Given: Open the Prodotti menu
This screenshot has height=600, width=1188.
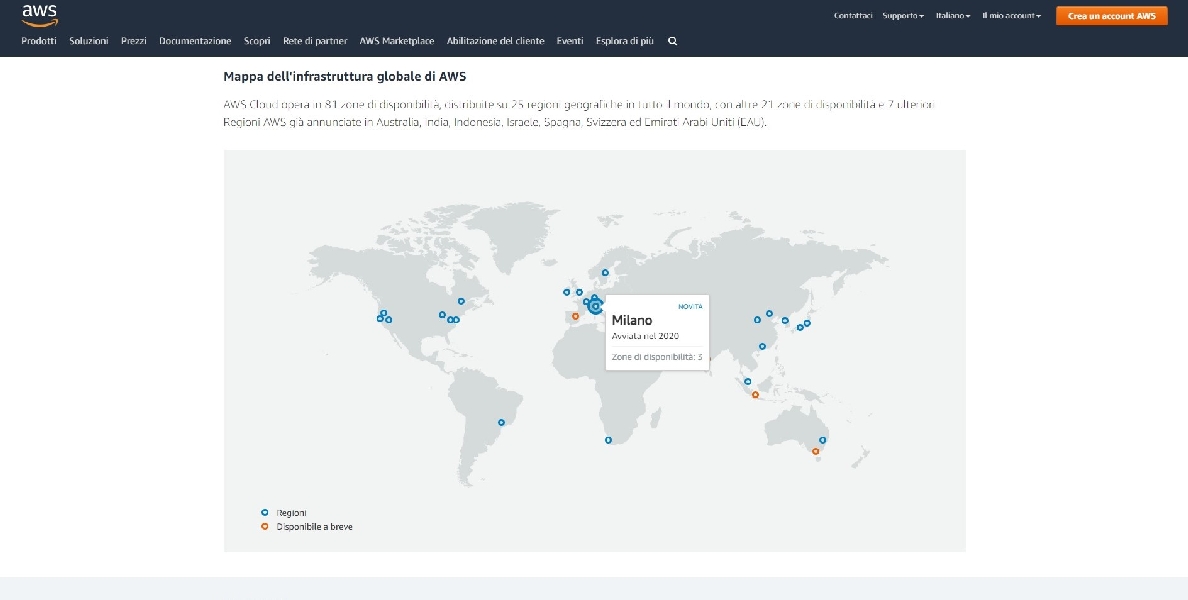Looking at the screenshot, I should (39, 41).
